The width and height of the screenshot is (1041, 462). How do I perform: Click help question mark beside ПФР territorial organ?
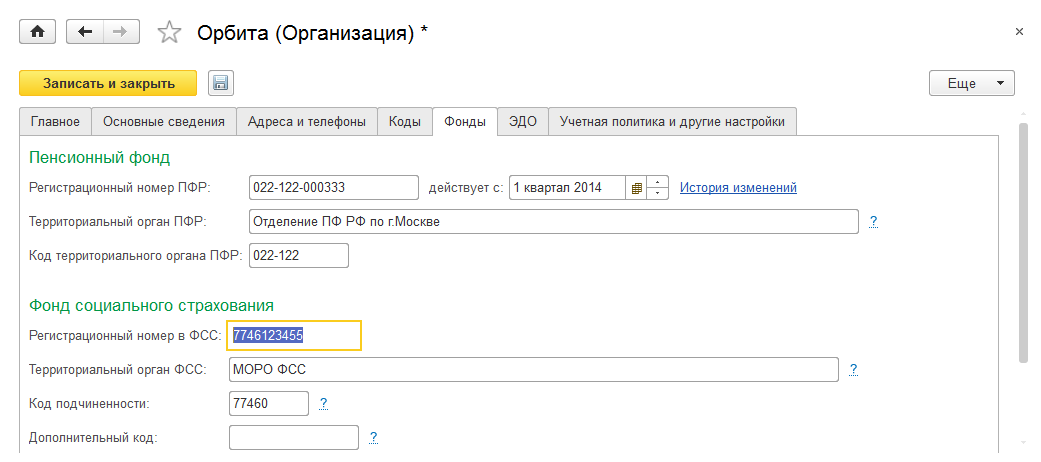(x=873, y=221)
